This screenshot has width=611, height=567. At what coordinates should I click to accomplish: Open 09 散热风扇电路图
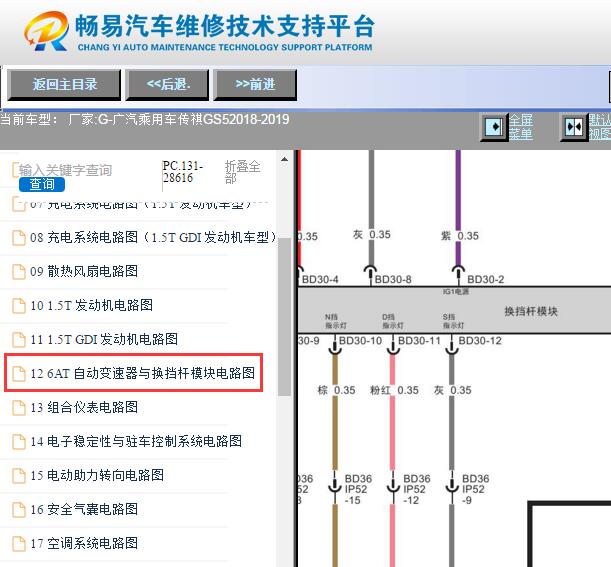84,271
